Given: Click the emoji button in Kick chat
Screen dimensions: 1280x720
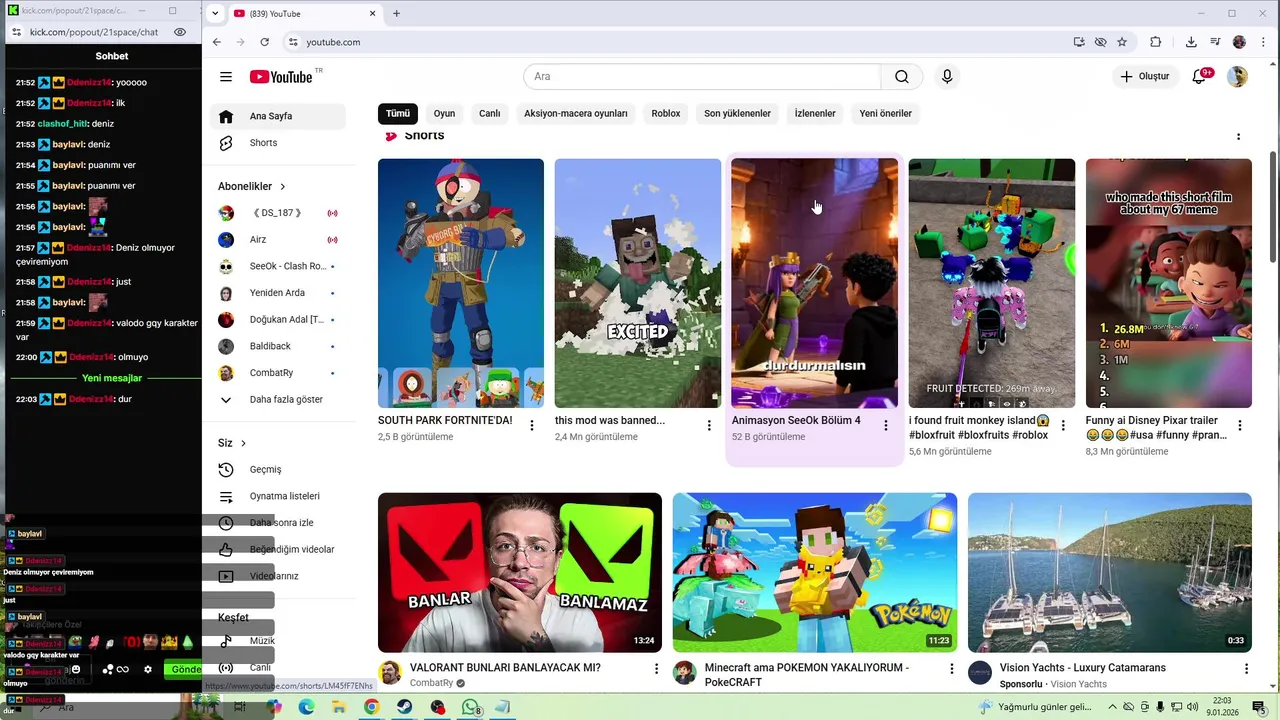Looking at the screenshot, I should point(76,669).
